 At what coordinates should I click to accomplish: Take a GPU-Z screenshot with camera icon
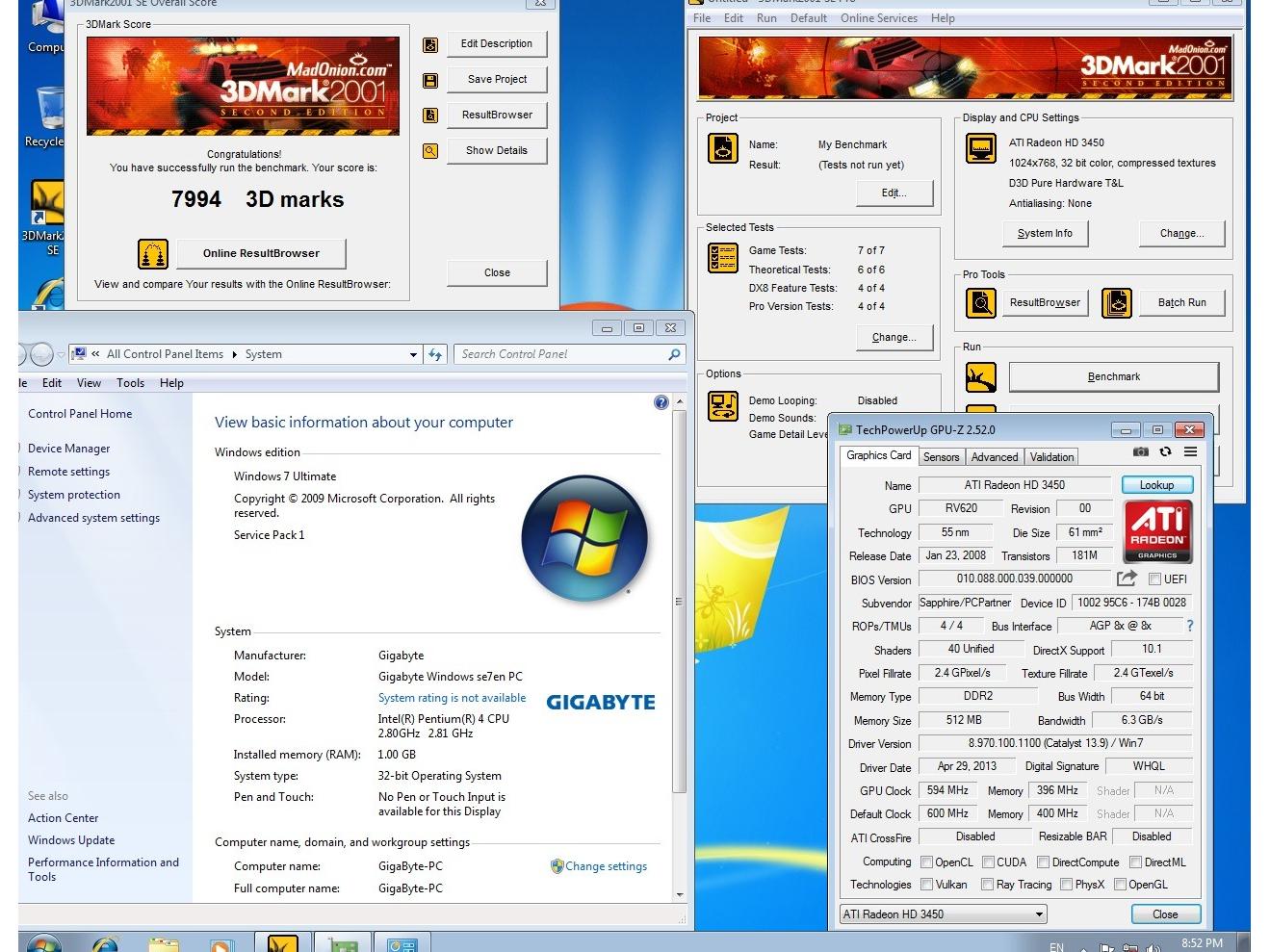tap(1141, 451)
